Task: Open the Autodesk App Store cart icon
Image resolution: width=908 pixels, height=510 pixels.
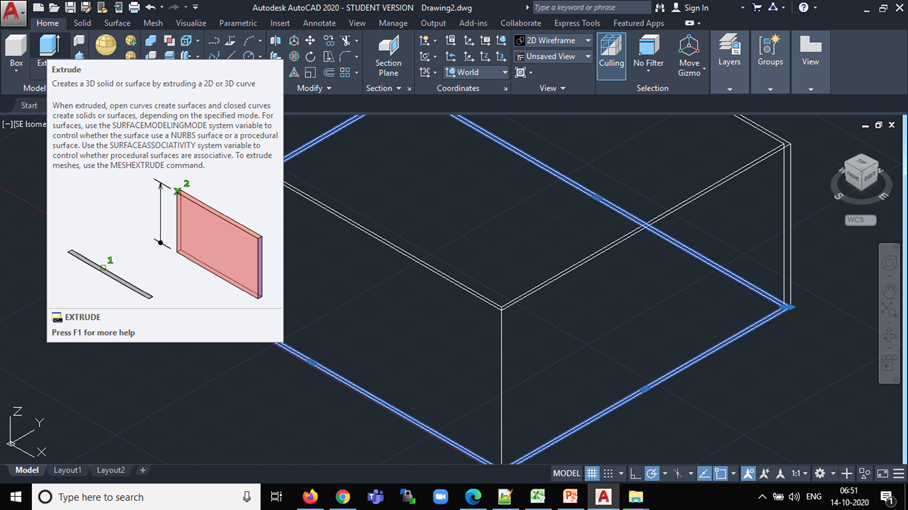Action: pyautogui.click(x=757, y=8)
